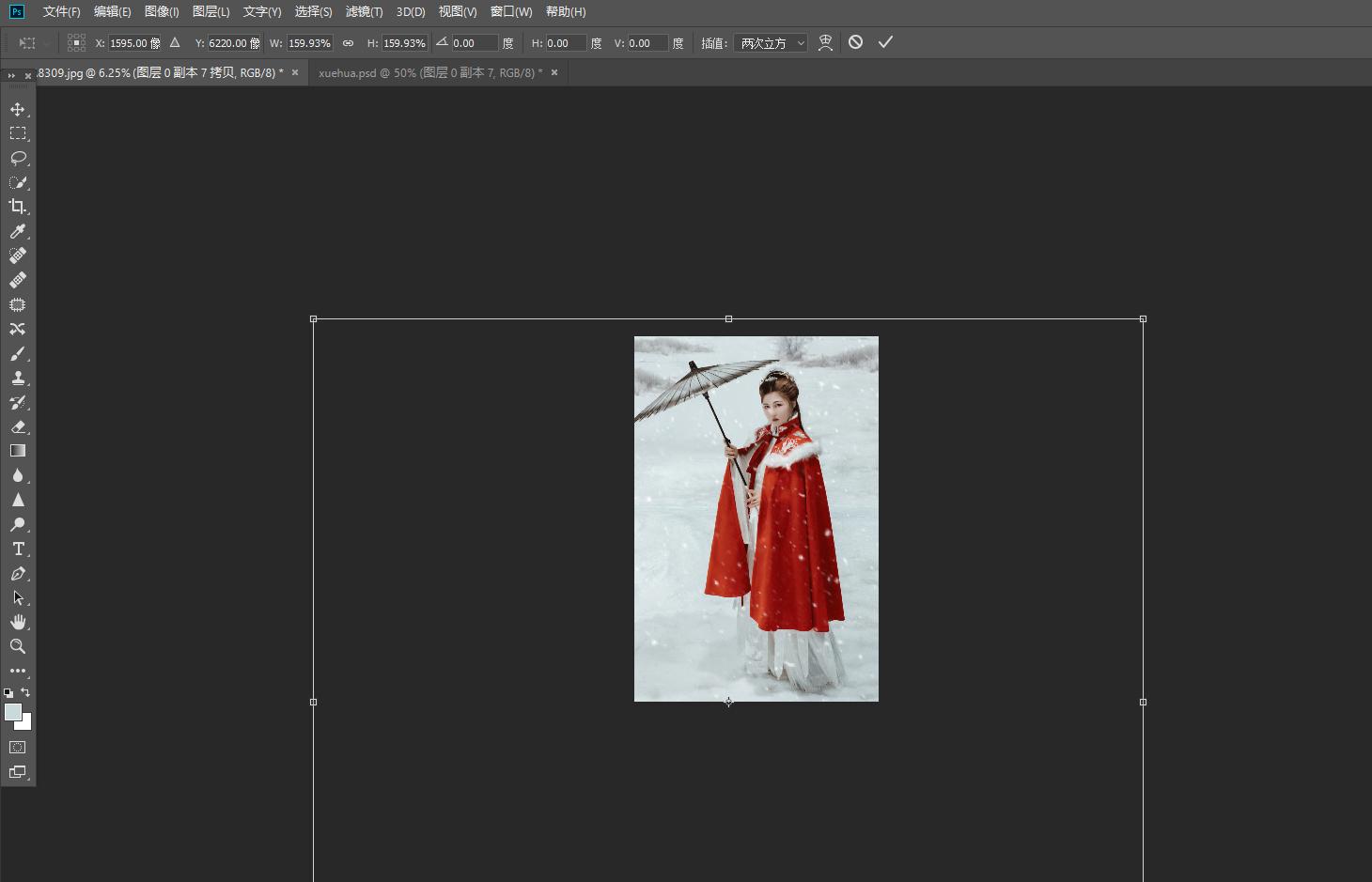Select the Gradient tool
The width and height of the screenshot is (1372, 882).
pyautogui.click(x=18, y=451)
